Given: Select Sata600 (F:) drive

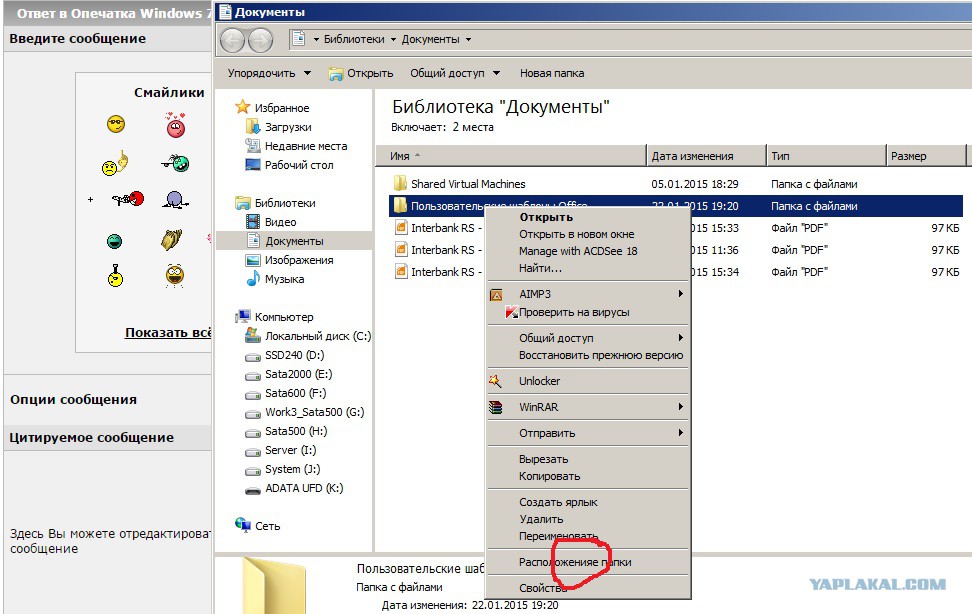Looking at the screenshot, I should click(x=295, y=393).
